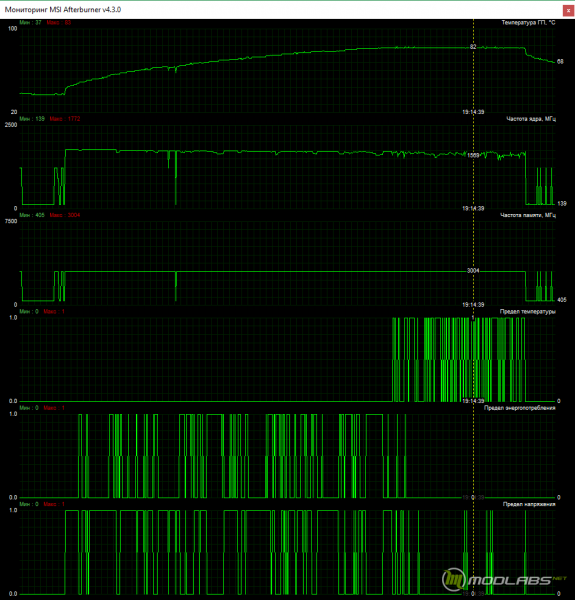Click the 'Мин : 139' core clock minimum
Viewport: 575px width, 600px height.
point(32,119)
